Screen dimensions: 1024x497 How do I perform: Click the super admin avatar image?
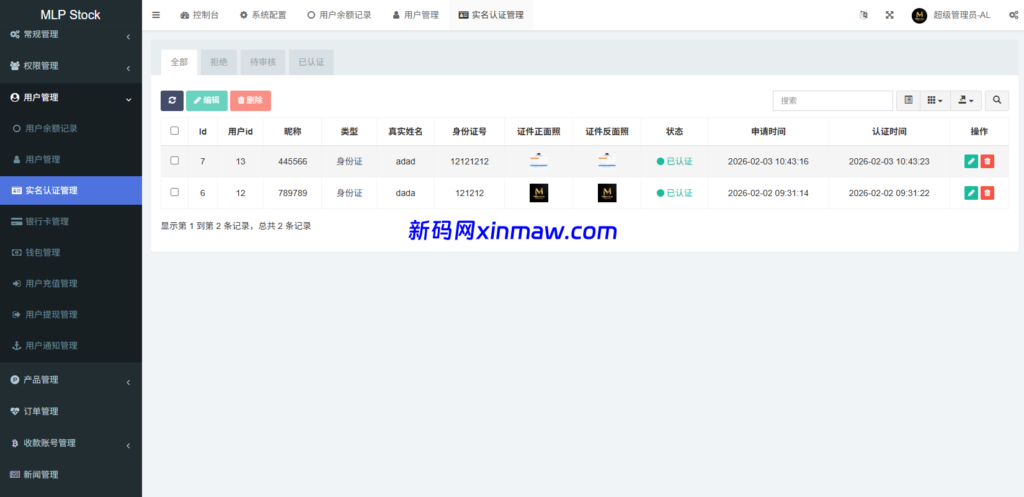click(920, 15)
